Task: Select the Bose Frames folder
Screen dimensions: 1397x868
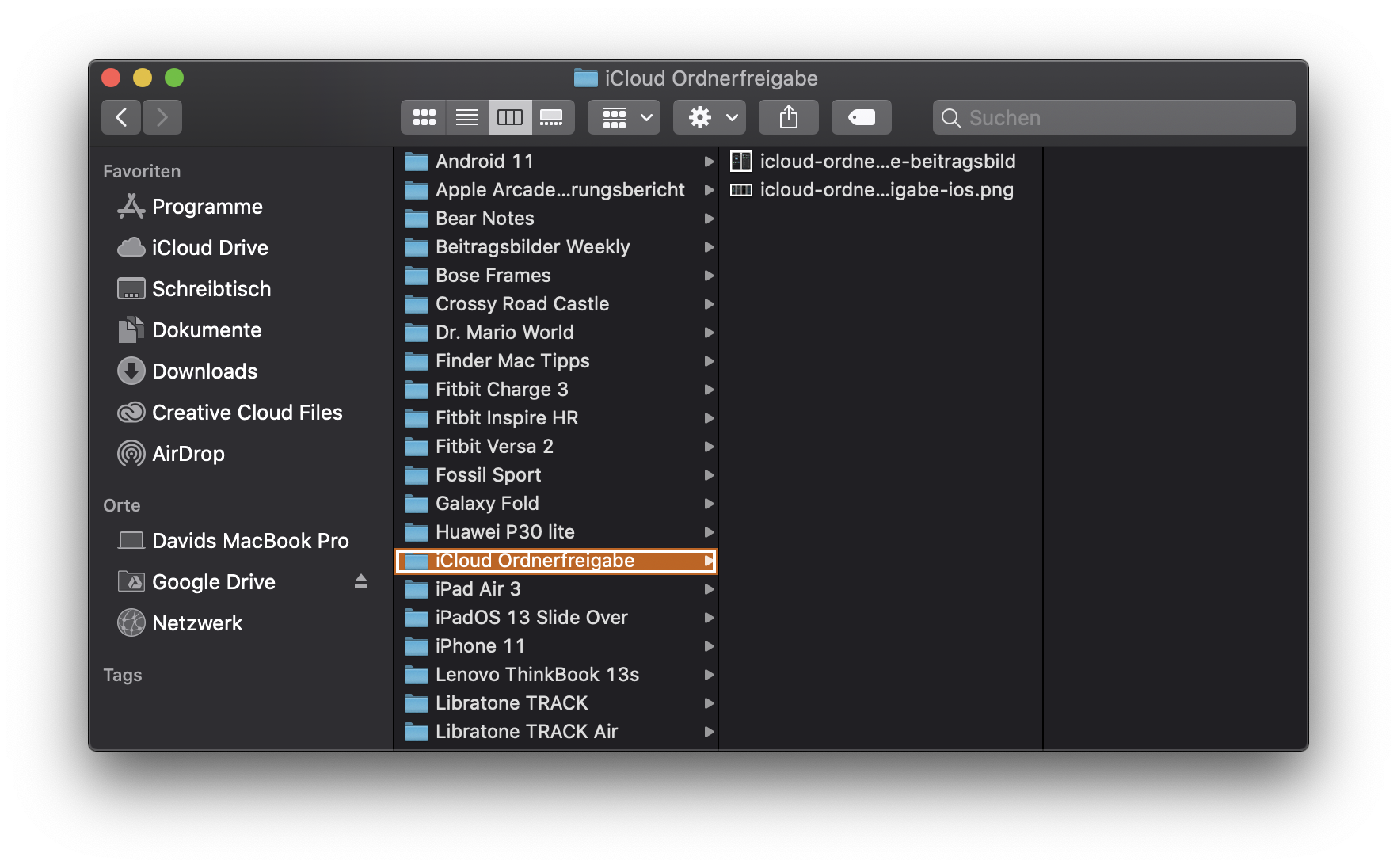Action: [x=556, y=276]
